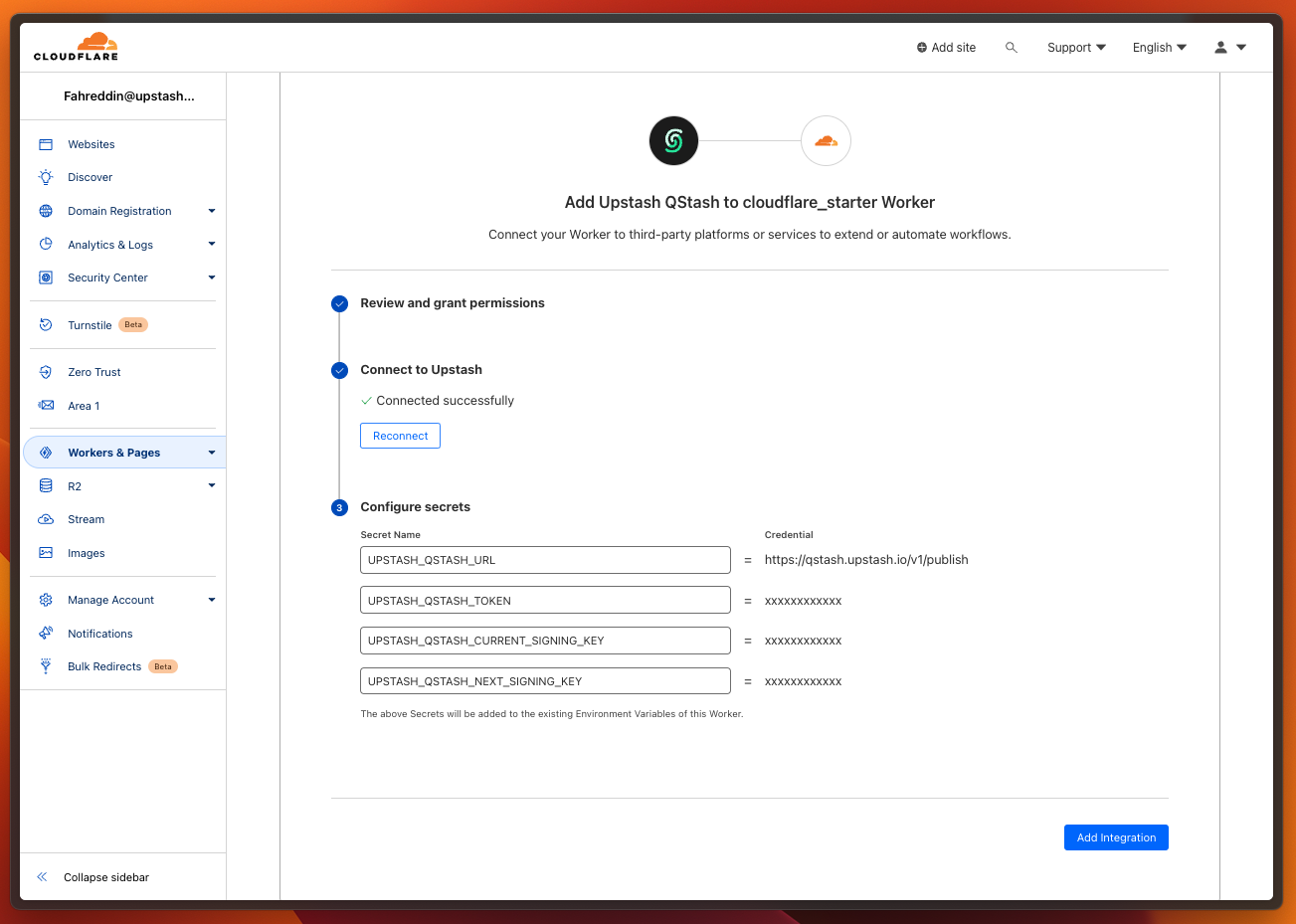Click the Bulk Redirects icon
The width and height of the screenshot is (1296, 924).
(46, 666)
